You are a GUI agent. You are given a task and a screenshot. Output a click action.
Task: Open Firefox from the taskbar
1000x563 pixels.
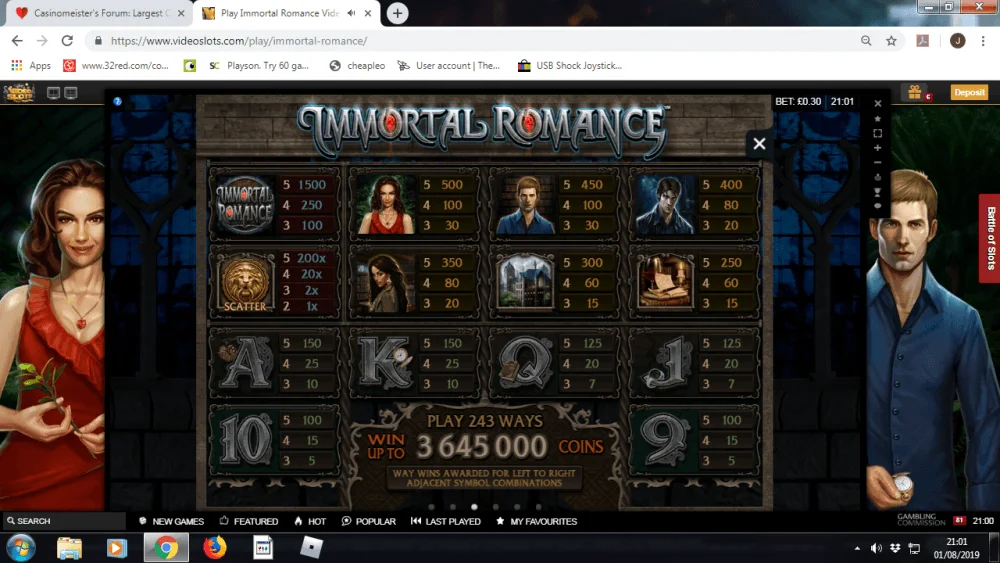pyautogui.click(x=215, y=548)
